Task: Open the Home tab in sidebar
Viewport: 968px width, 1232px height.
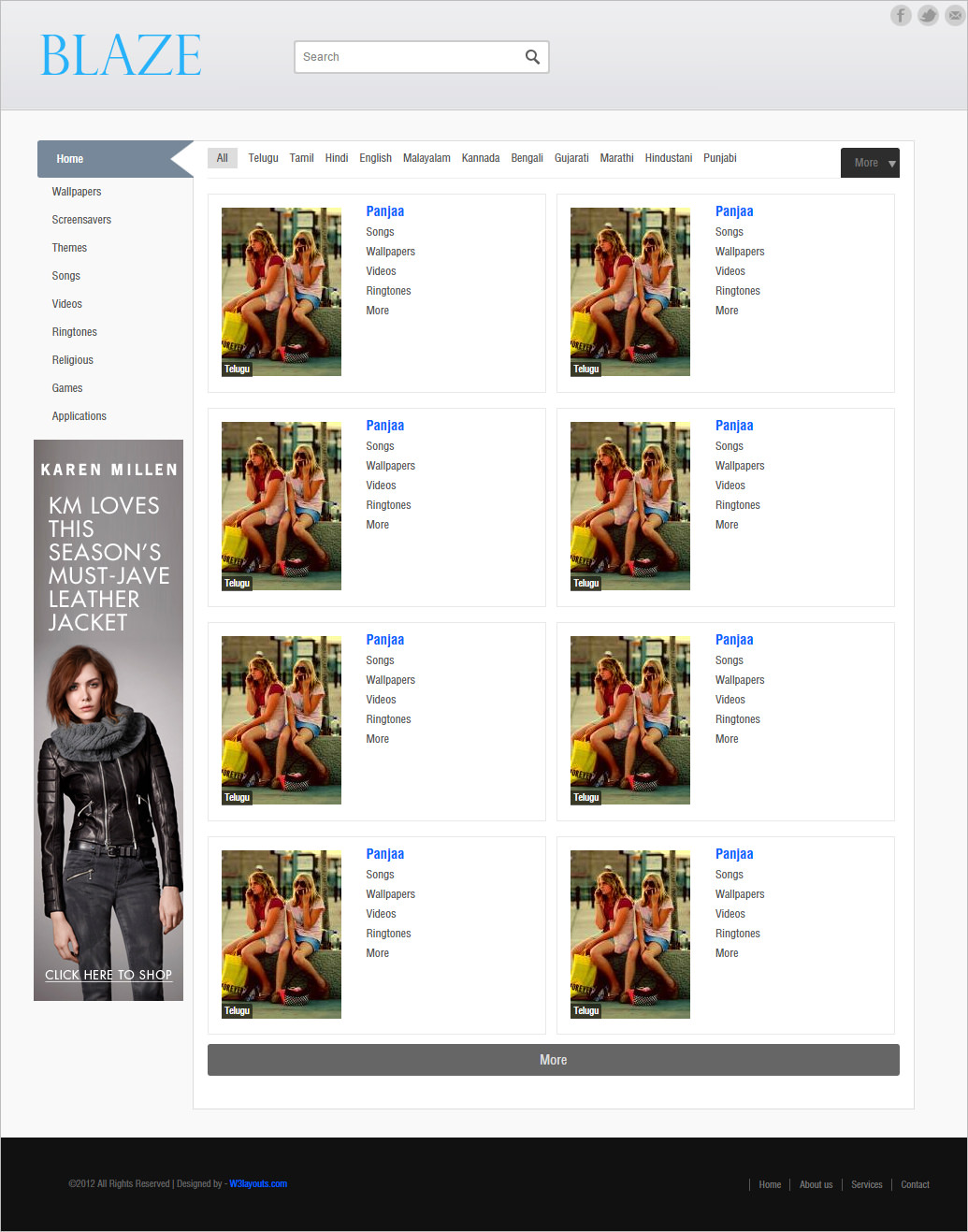Action: pyautogui.click(x=69, y=159)
